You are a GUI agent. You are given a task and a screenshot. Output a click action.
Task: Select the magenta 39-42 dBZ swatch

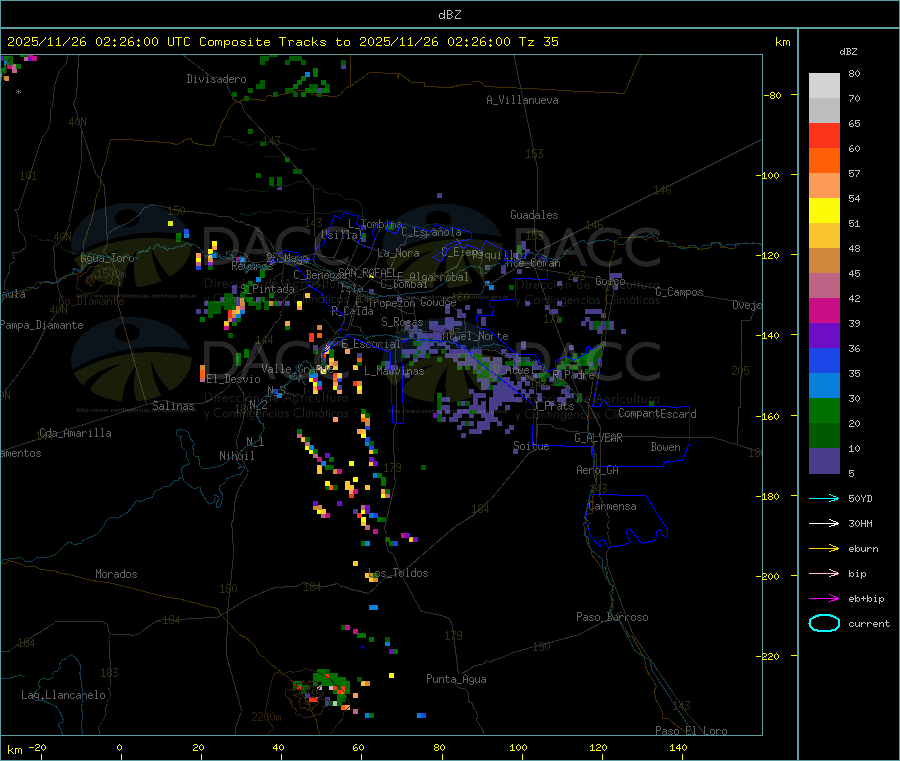tap(824, 310)
